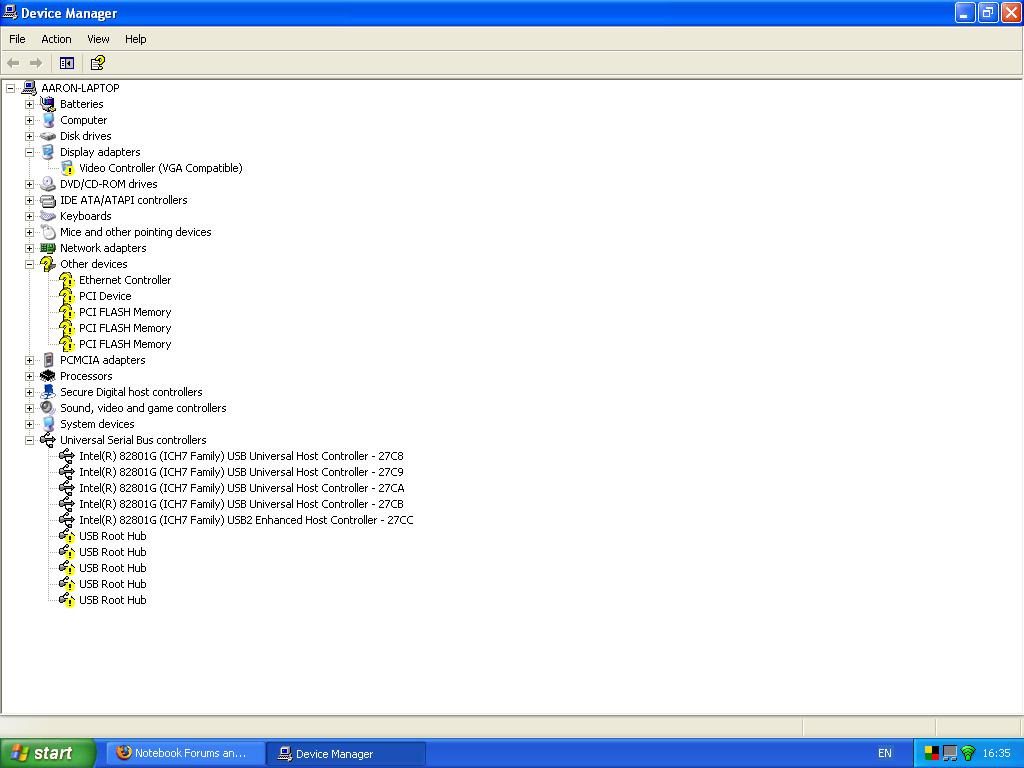
Task: Click the wireless network tray icon
Action: 968,754
